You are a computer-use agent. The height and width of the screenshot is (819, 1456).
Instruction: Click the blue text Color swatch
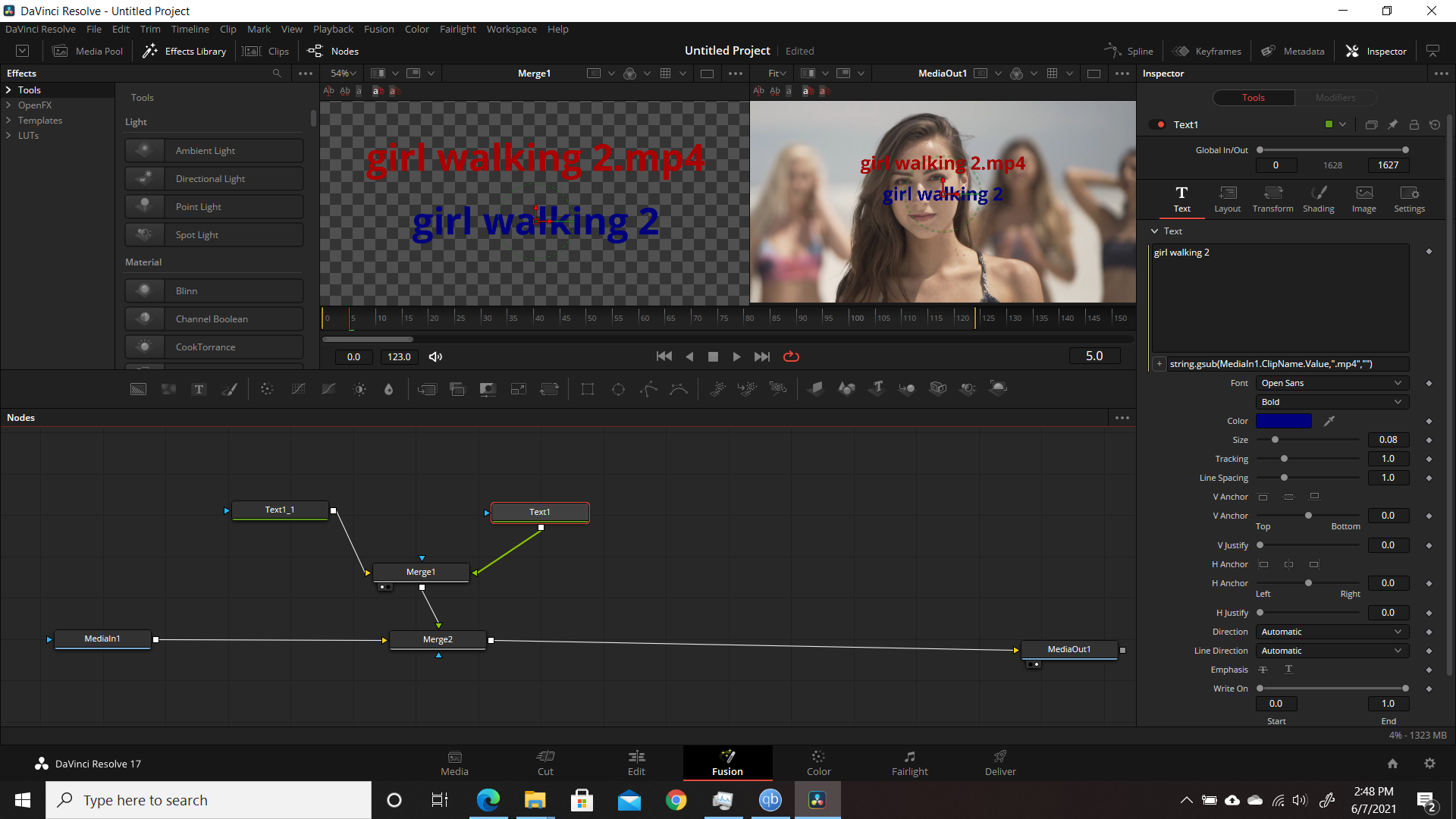(x=1283, y=421)
